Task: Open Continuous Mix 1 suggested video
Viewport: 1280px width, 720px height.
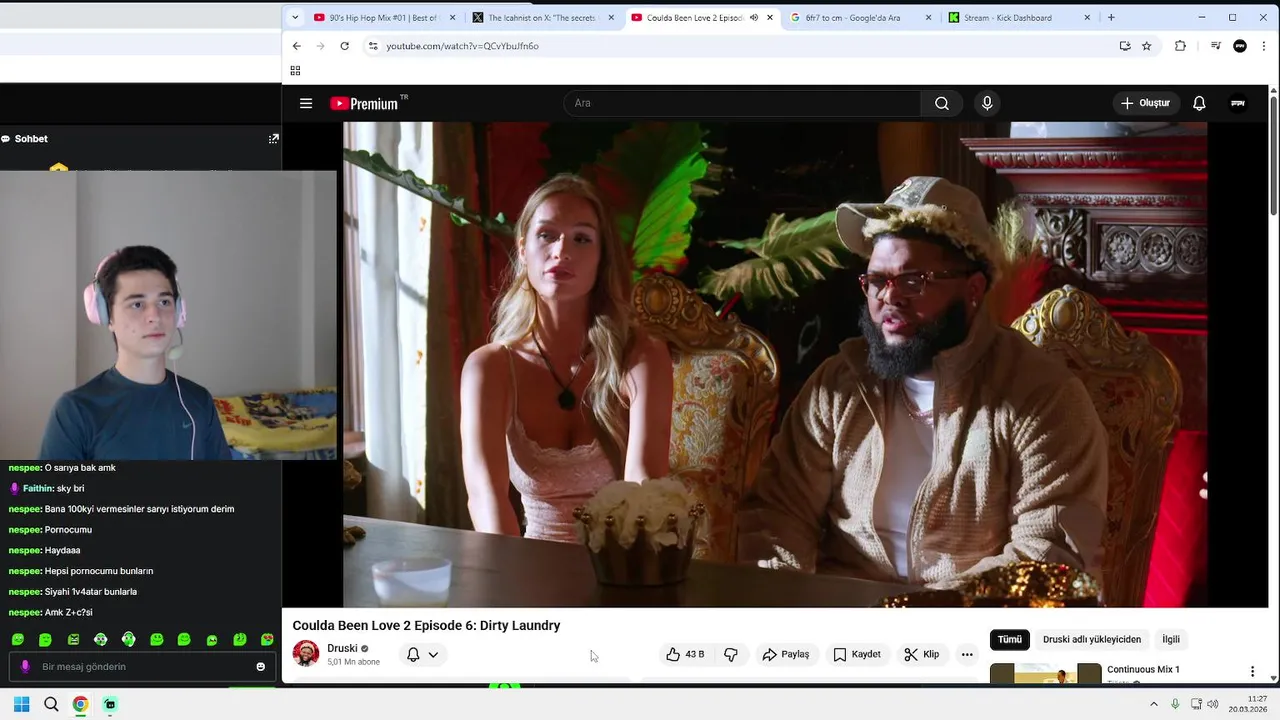Action: tap(1143, 669)
